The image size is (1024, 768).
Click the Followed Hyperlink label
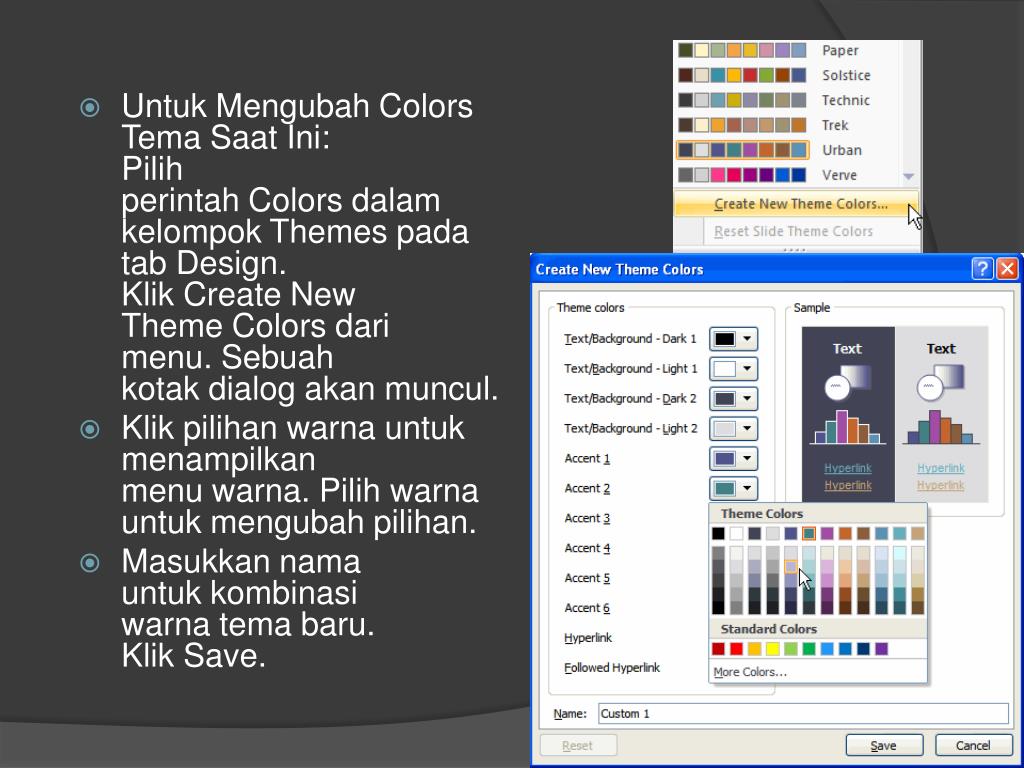[x=612, y=667]
